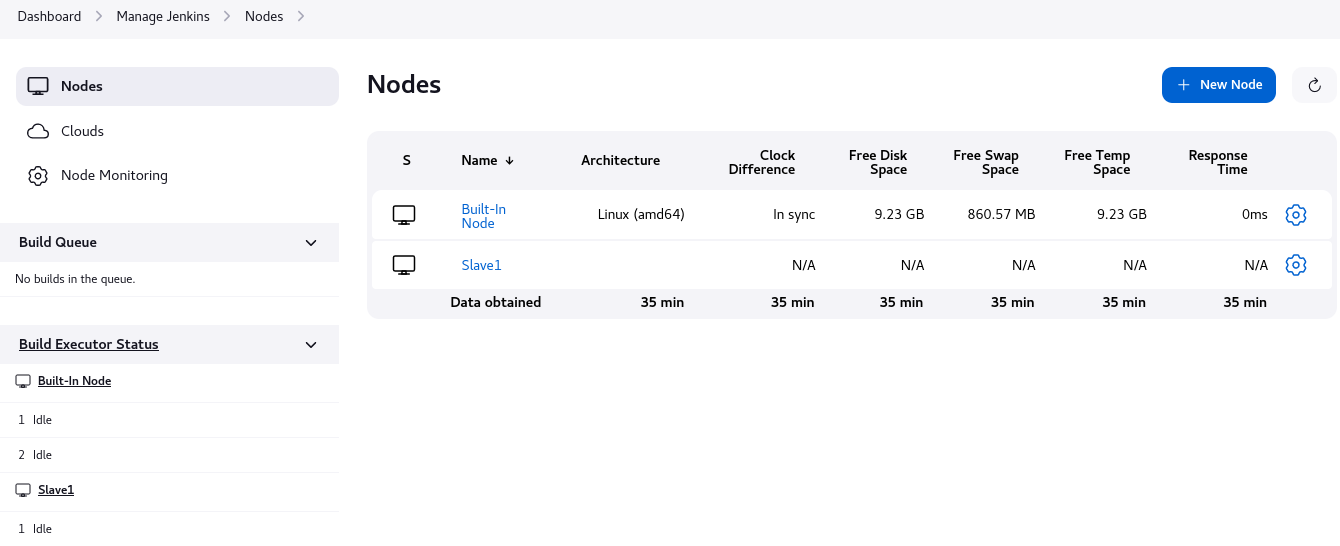
Task: Click the sort arrow beside Name header
Action: pos(509,161)
